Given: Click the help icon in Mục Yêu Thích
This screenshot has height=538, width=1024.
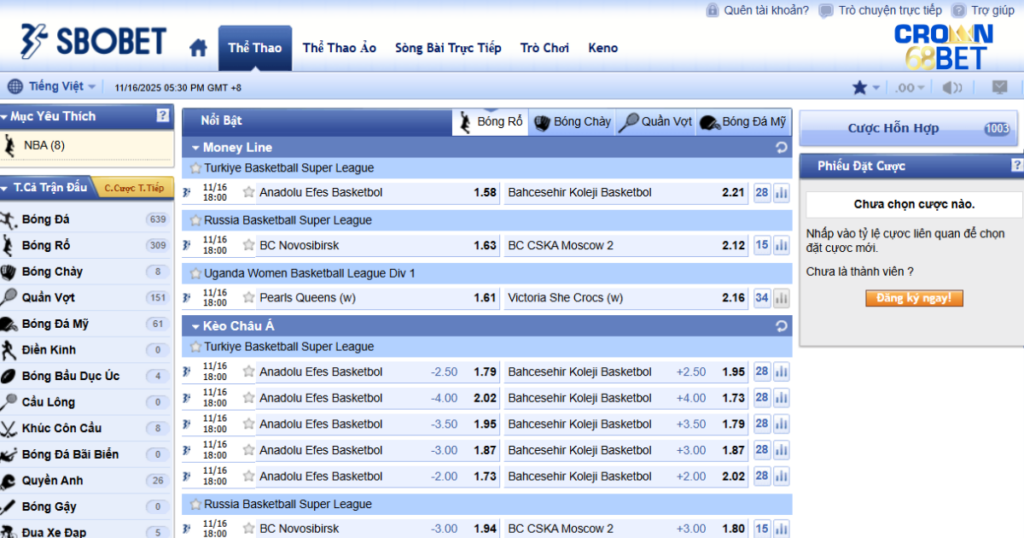Looking at the screenshot, I should [163, 116].
